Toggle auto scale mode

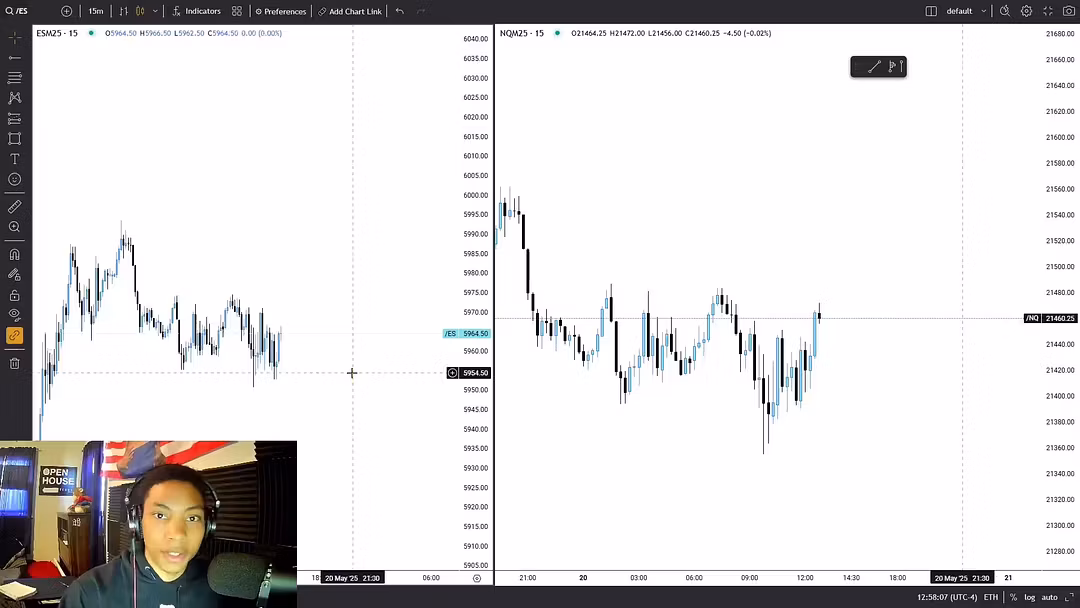(x=1049, y=597)
